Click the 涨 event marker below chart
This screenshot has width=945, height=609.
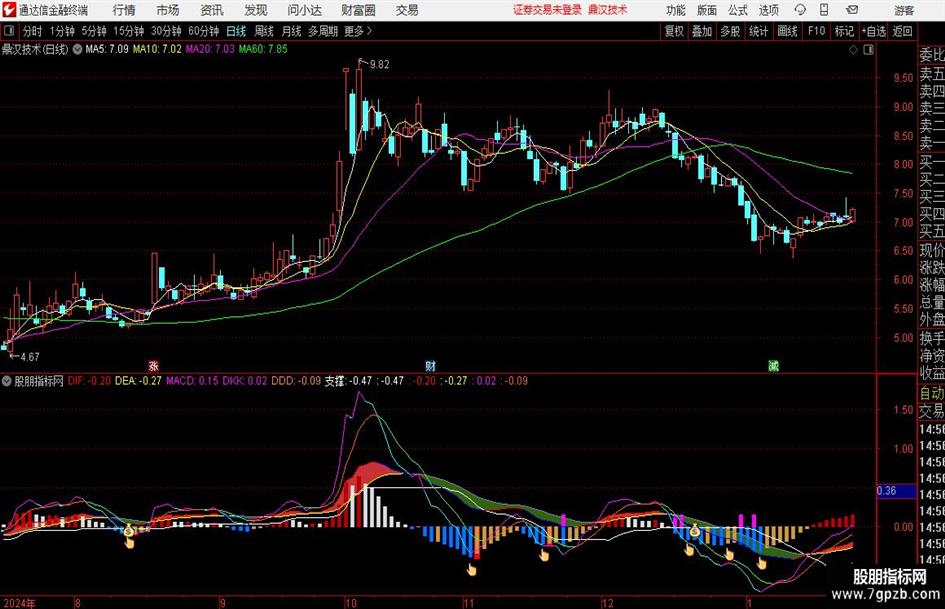click(154, 365)
